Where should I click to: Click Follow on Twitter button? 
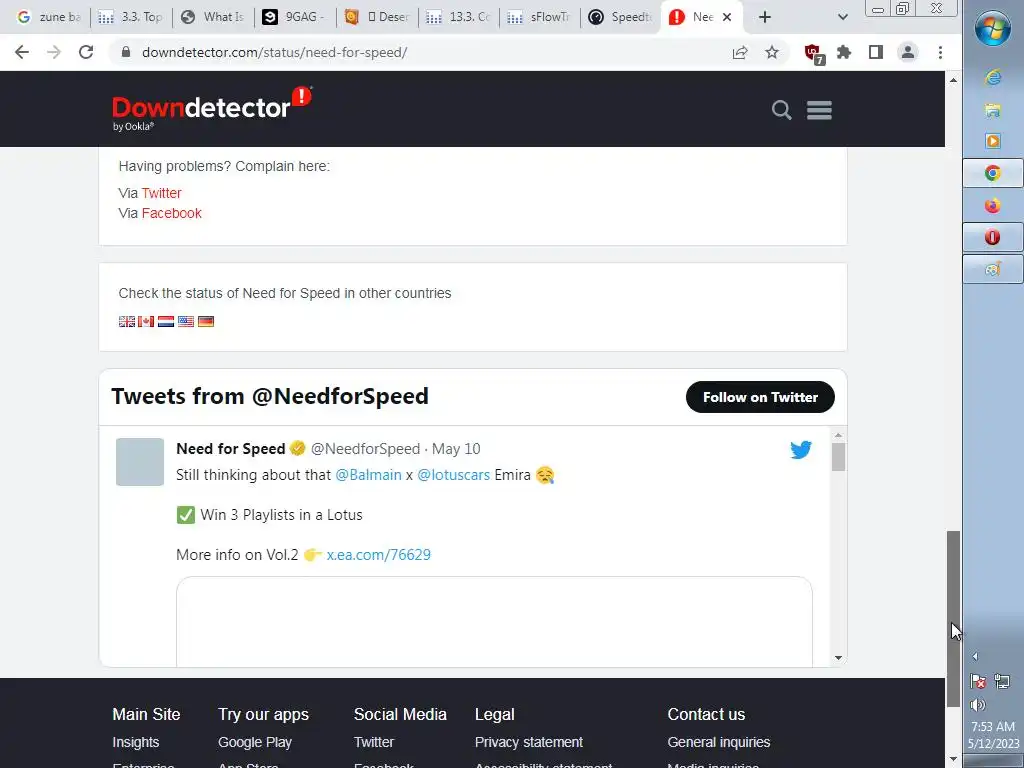(760, 397)
